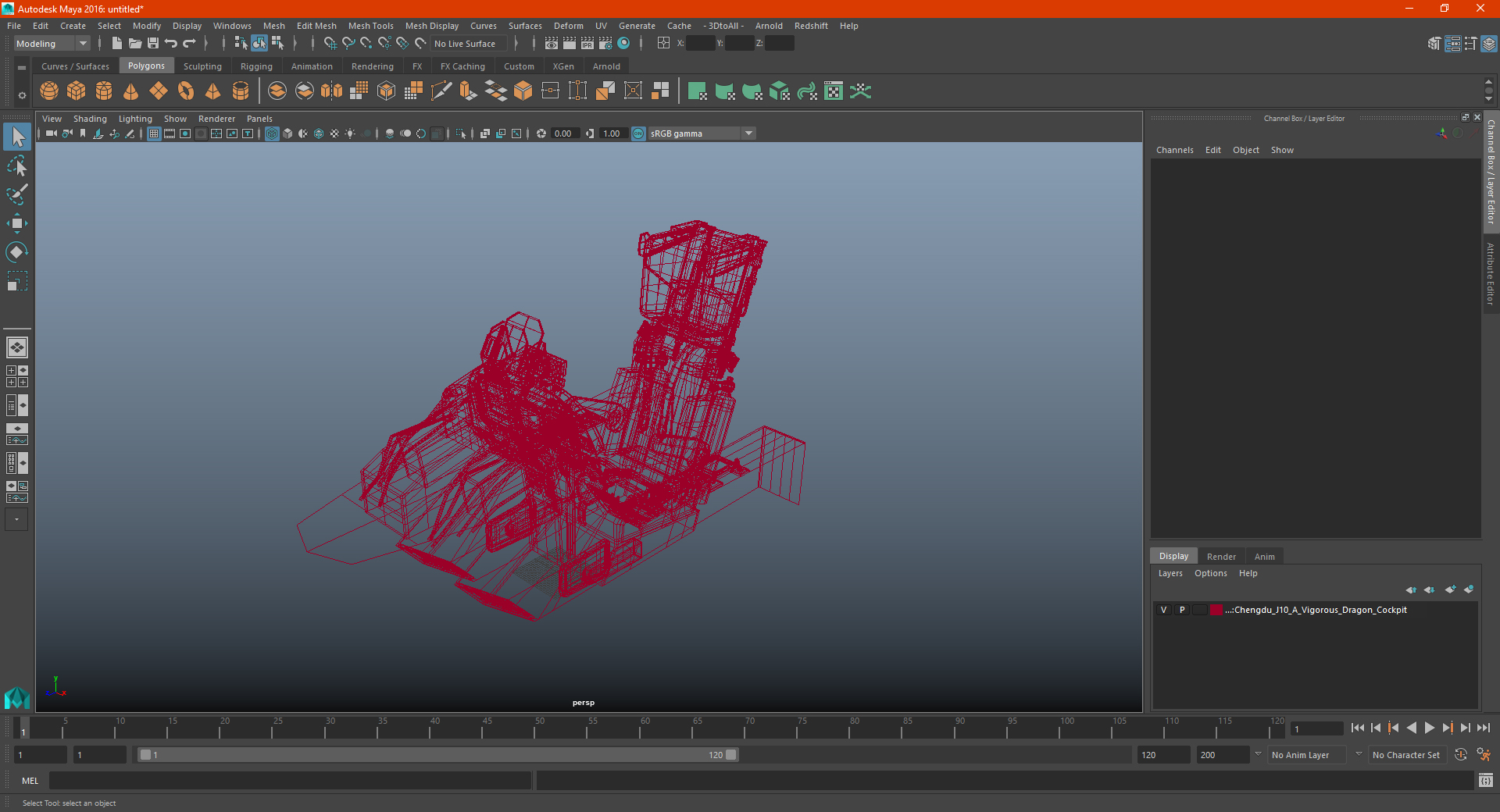Screen dimensions: 1500x812
Task: Create a polygon cube from the shelf
Action: (x=77, y=91)
